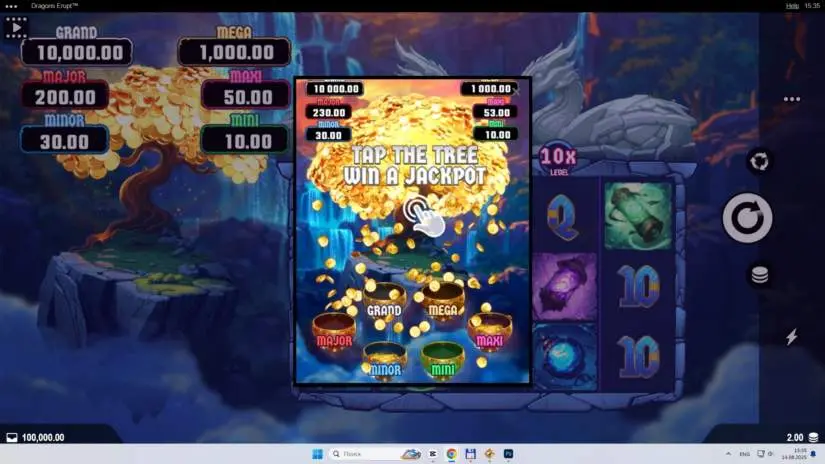Click the balance 100,000.00 wallet display
This screenshot has width=825, height=464.
36,437
